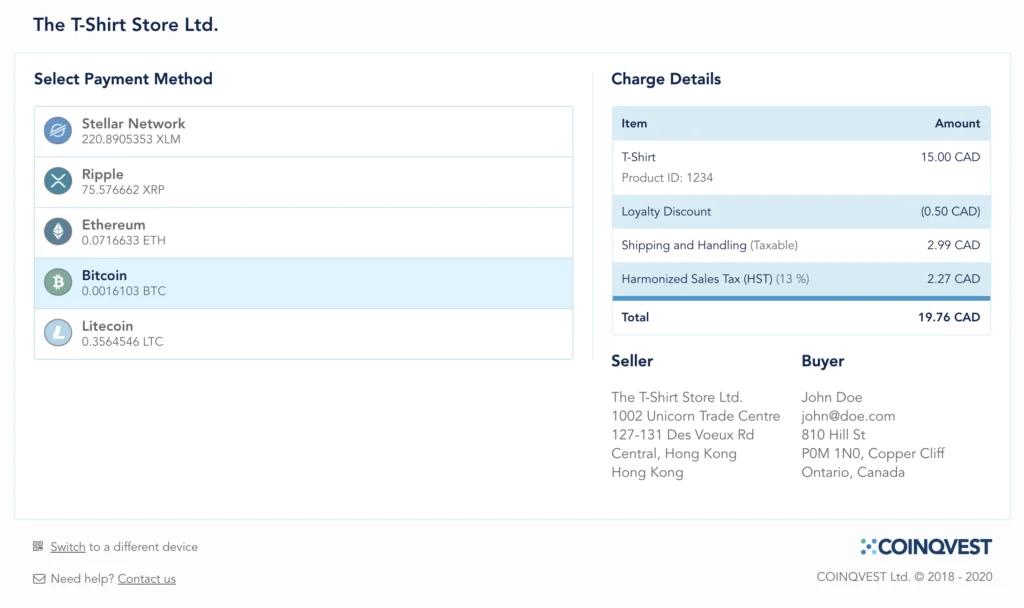Click the 75.576662 XRP amount

[123, 190]
